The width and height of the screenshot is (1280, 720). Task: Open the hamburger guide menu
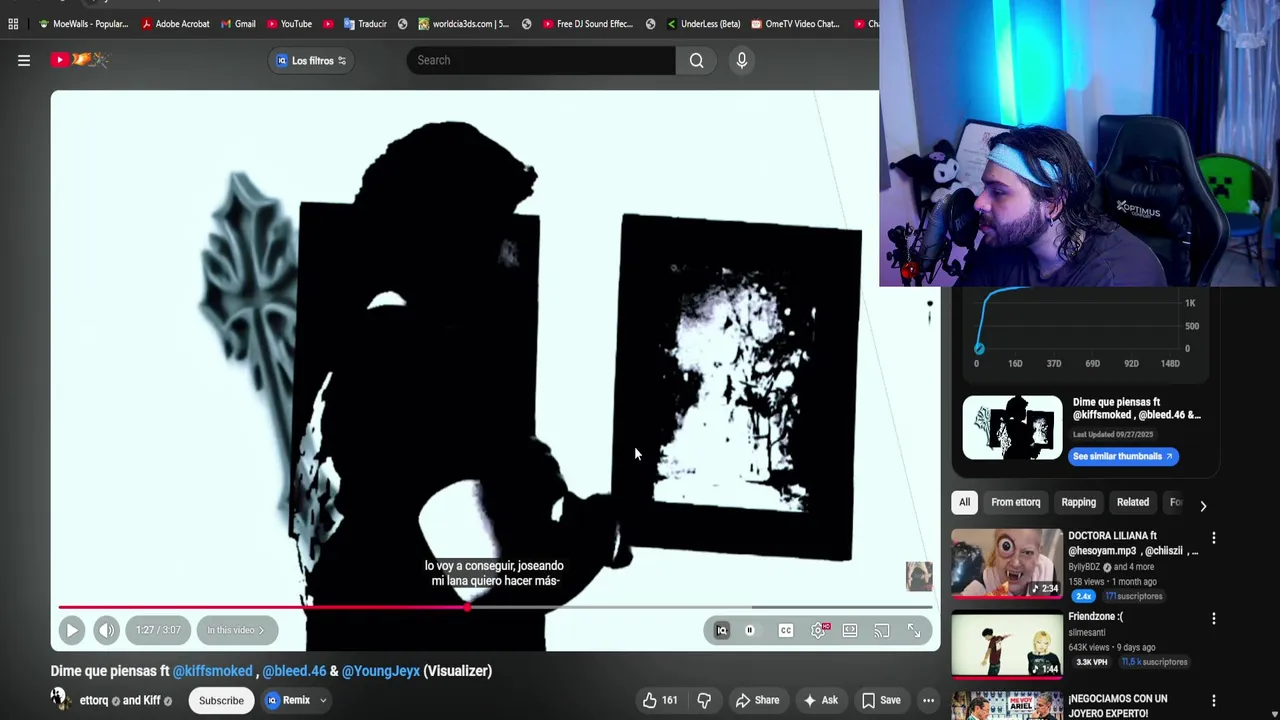[24, 60]
